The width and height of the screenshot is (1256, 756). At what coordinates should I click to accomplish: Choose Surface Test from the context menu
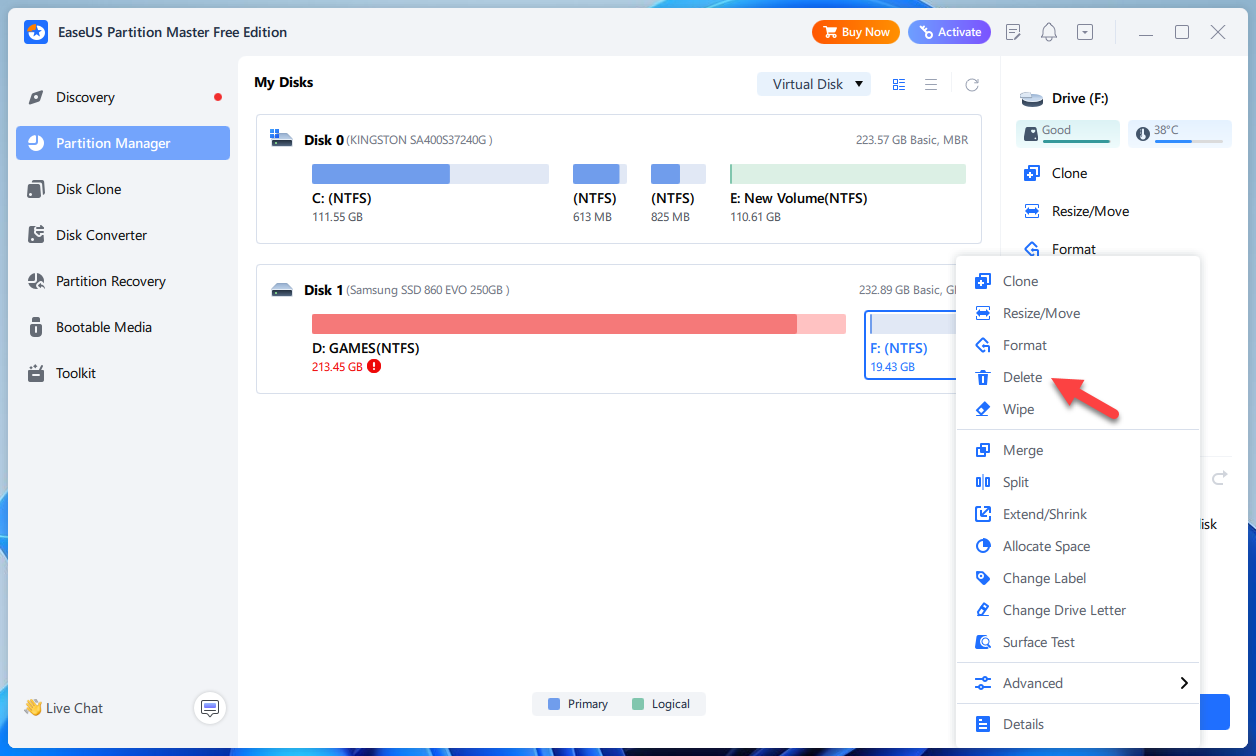pyautogui.click(x=1078, y=642)
